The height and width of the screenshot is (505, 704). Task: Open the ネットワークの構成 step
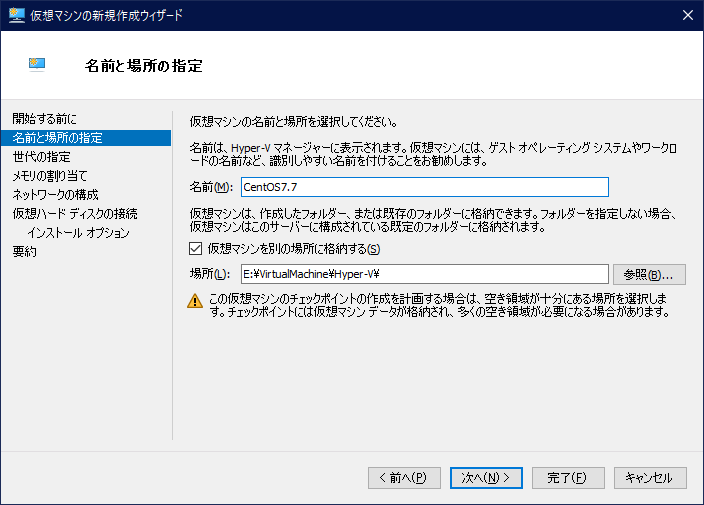point(55,194)
